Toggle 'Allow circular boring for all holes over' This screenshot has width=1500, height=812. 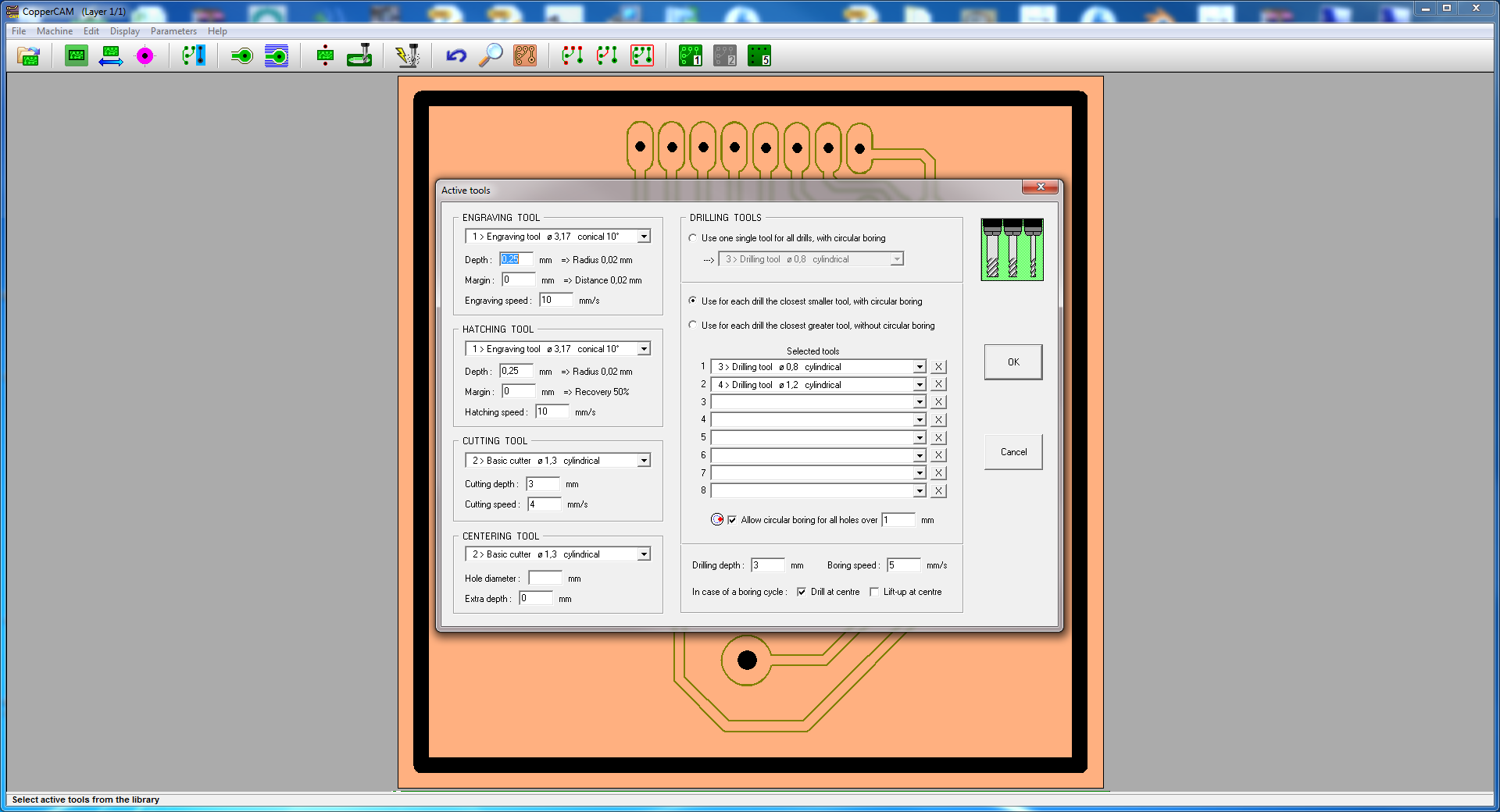pos(732,520)
